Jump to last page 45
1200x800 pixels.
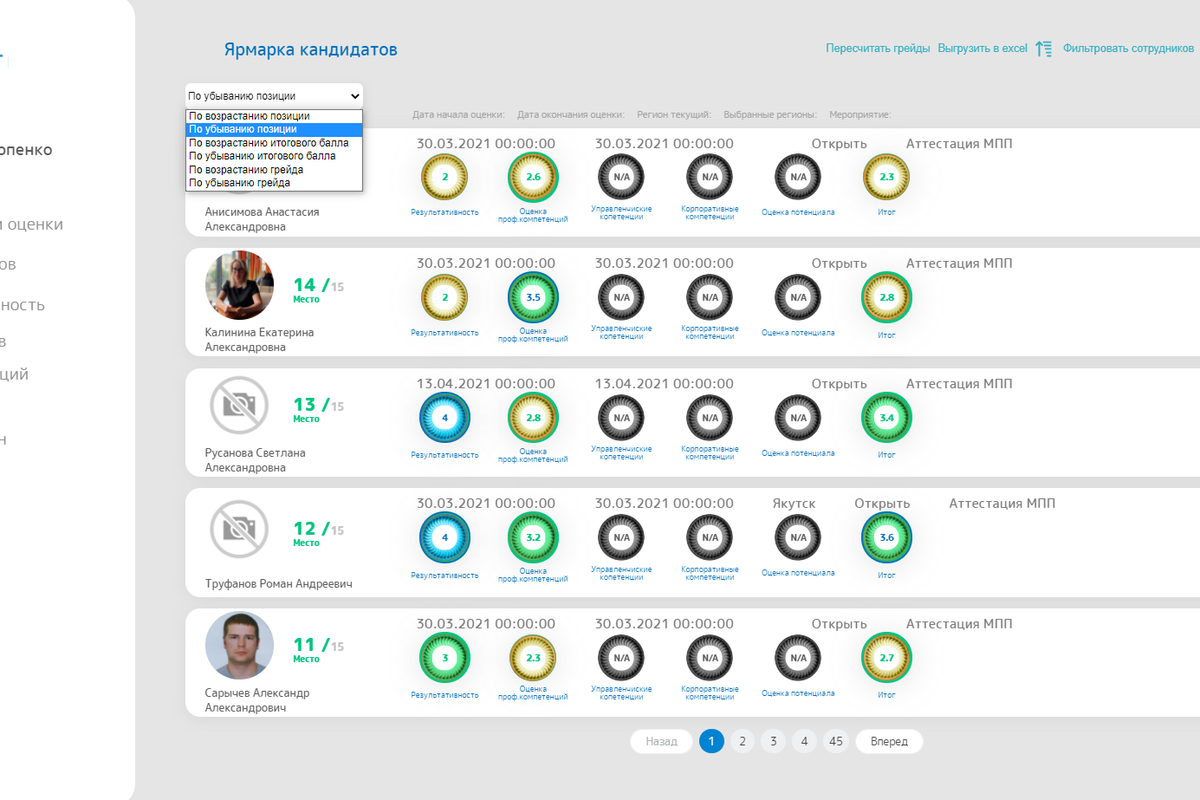tap(836, 741)
